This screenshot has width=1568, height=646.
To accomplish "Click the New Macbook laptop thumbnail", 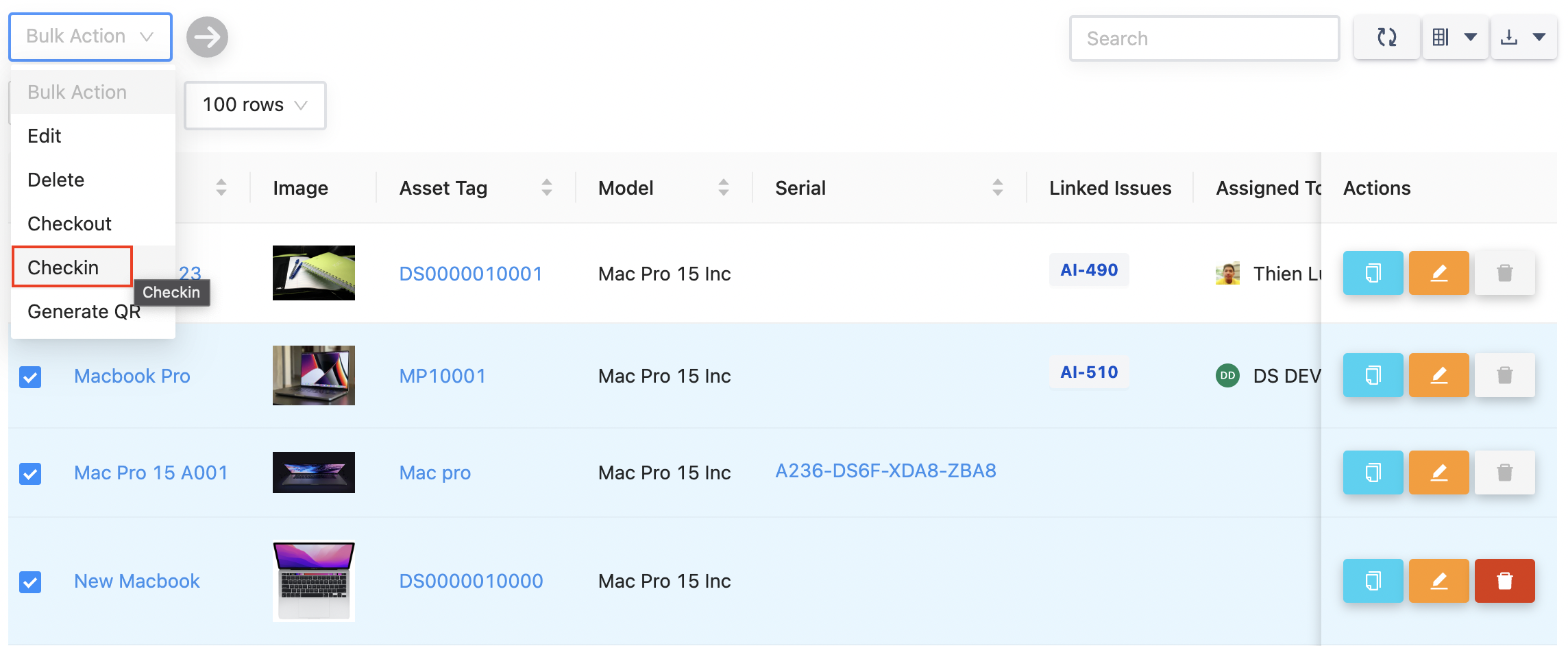I will 314,581.
